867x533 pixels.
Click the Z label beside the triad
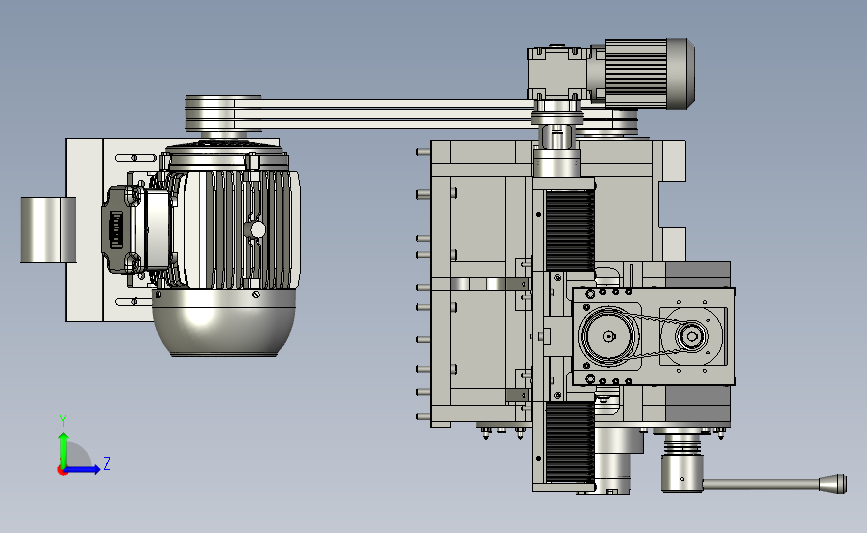click(107, 463)
